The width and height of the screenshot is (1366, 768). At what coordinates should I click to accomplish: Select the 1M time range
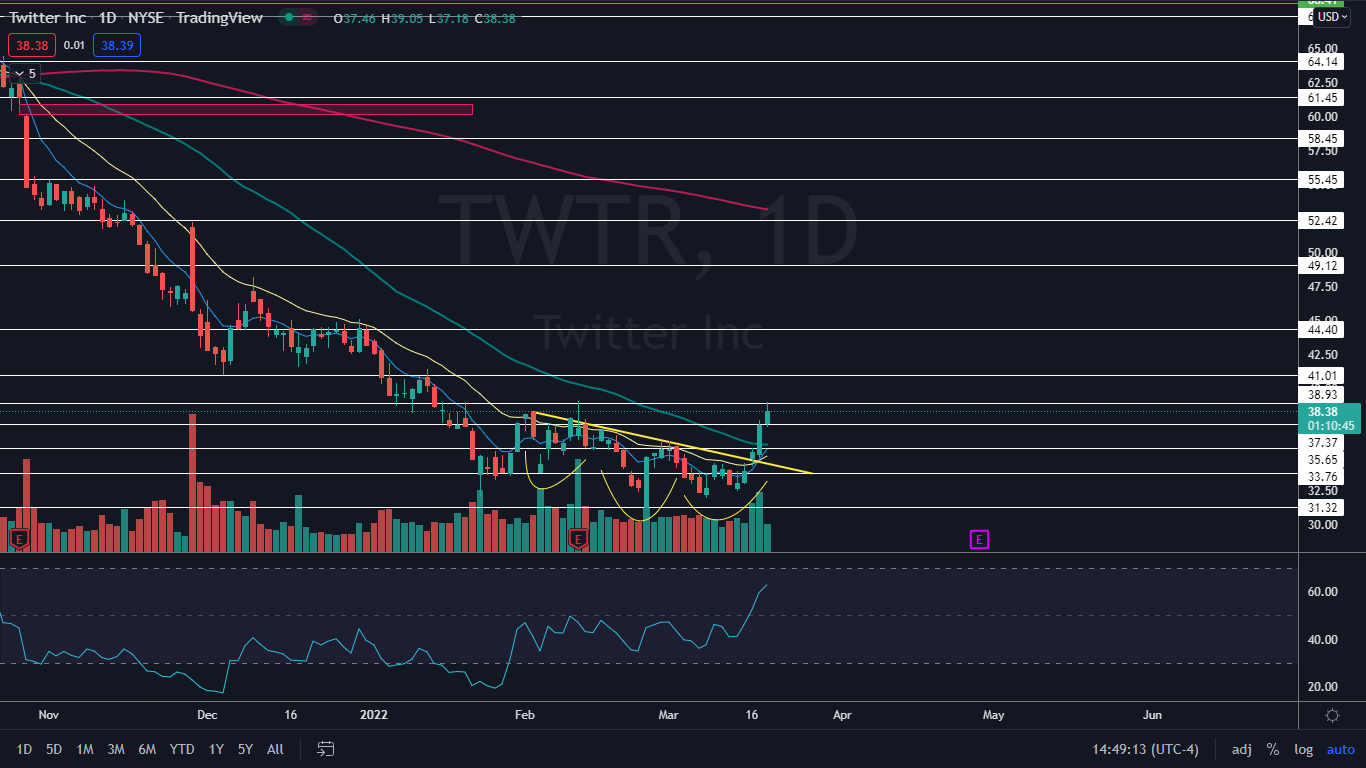tap(85, 749)
